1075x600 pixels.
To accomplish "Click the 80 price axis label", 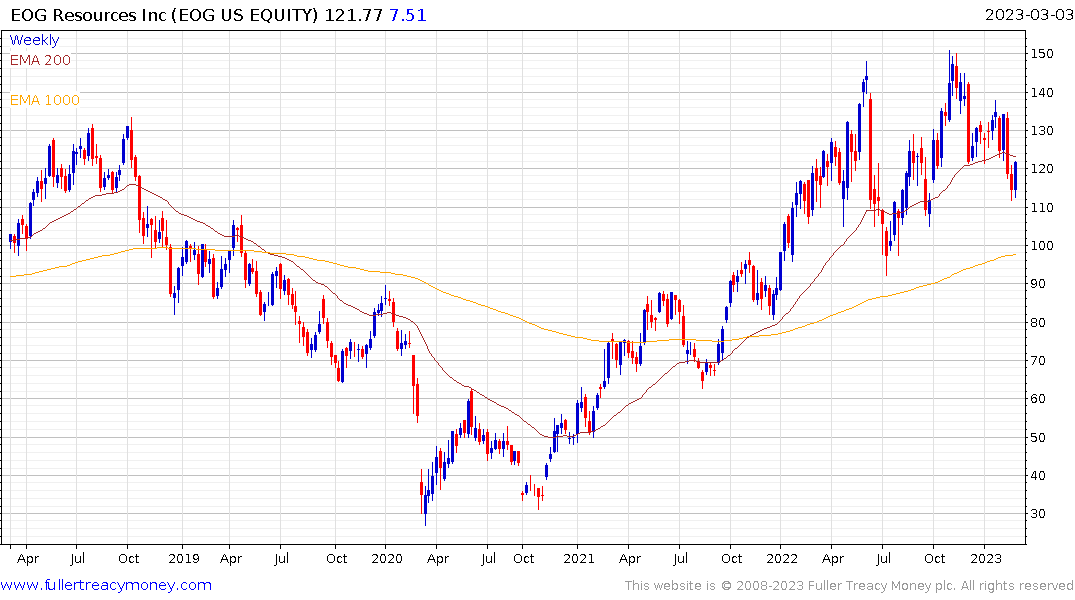I will tap(1038, 322).
